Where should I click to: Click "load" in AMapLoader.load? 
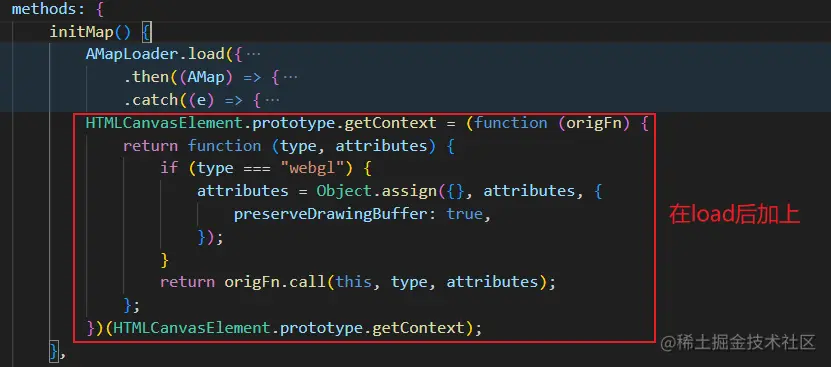(x=206, y=55)
